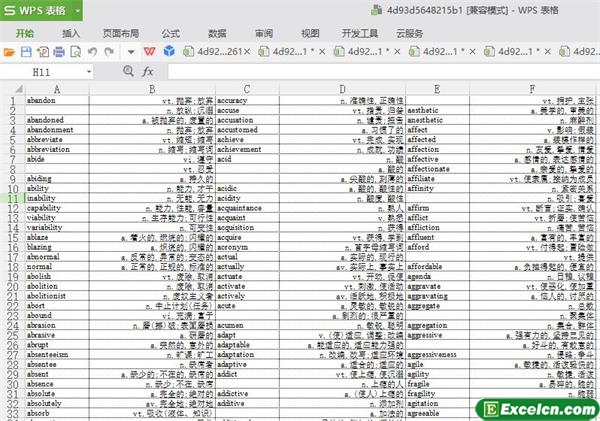This screenshot has width=600, height=421.
Task: Click the cell containing affordable
Action: 437,267
